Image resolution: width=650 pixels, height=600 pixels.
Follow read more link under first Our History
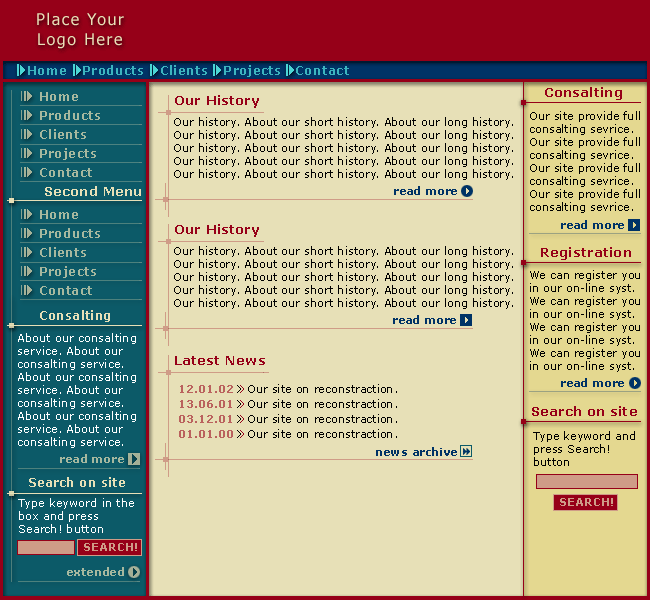pos(425,191)
